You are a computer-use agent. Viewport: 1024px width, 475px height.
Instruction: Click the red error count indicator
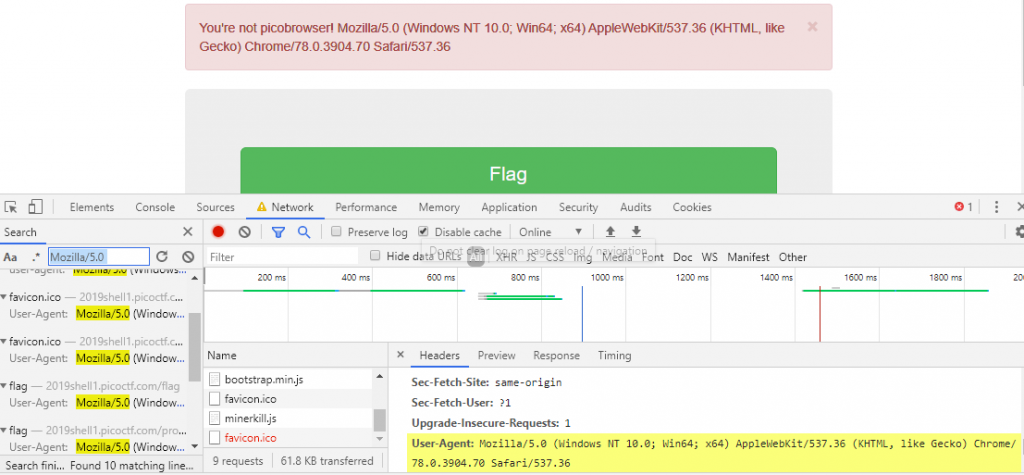pyautogui.click(x=963, y=207)
